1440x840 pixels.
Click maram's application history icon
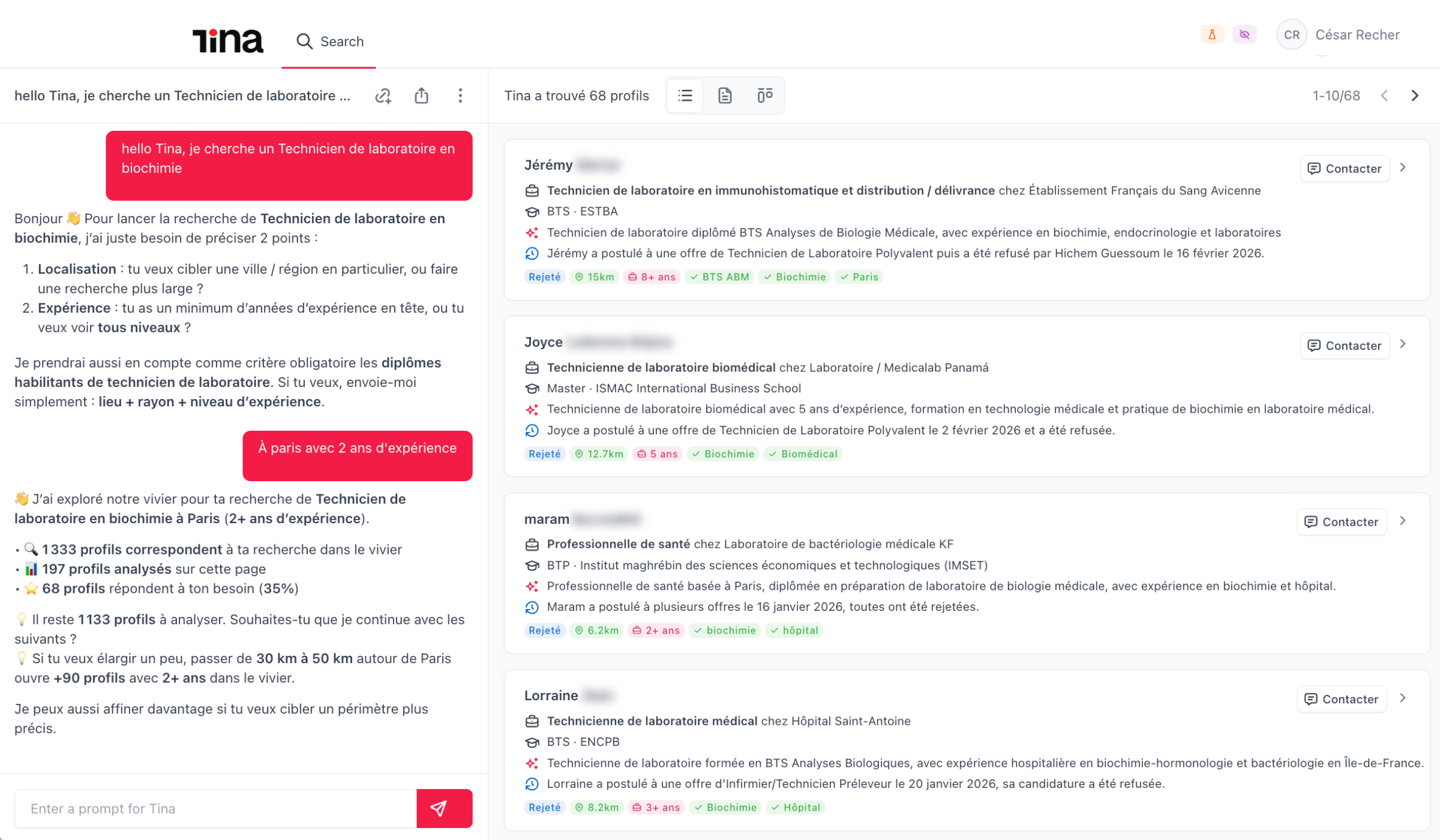tap(532, 607)
